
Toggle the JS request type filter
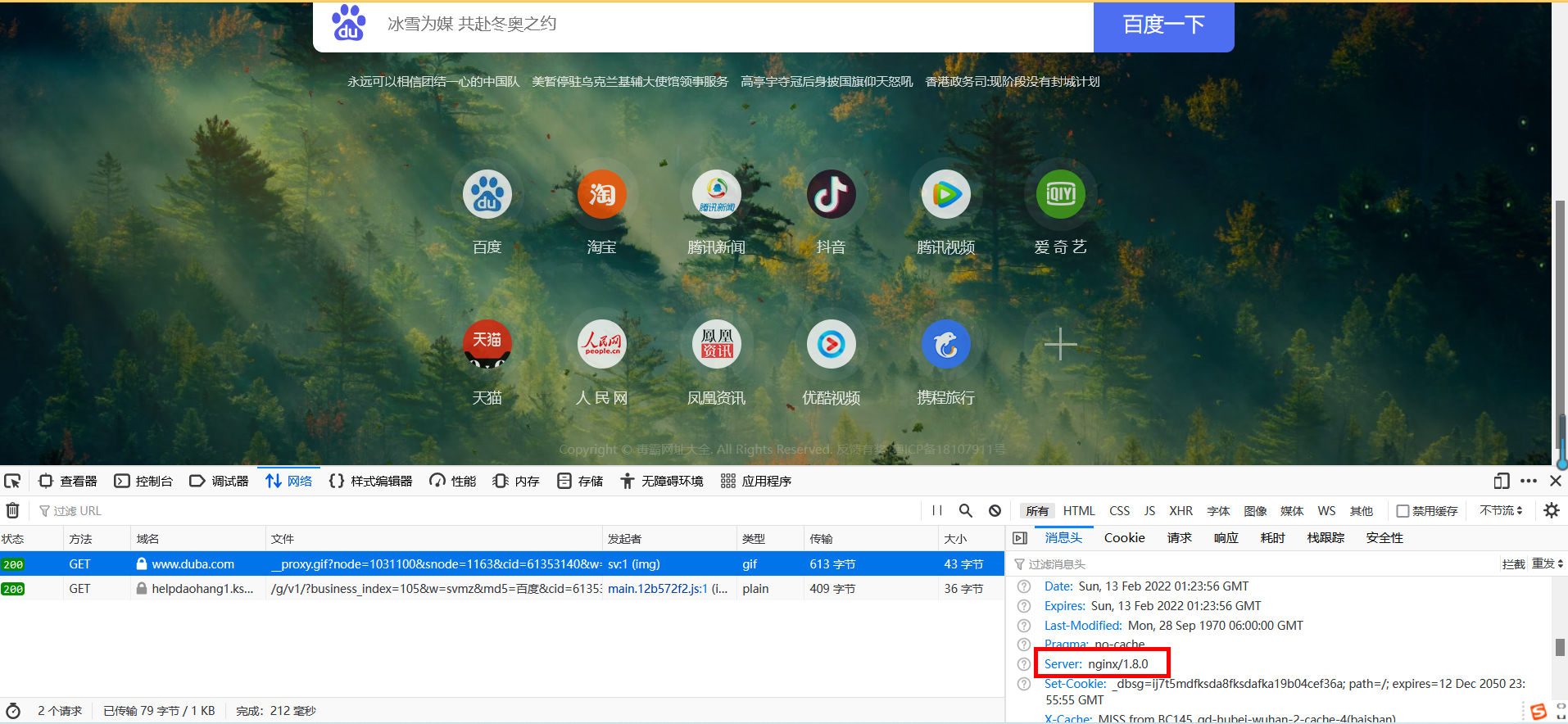(1149, 511)
